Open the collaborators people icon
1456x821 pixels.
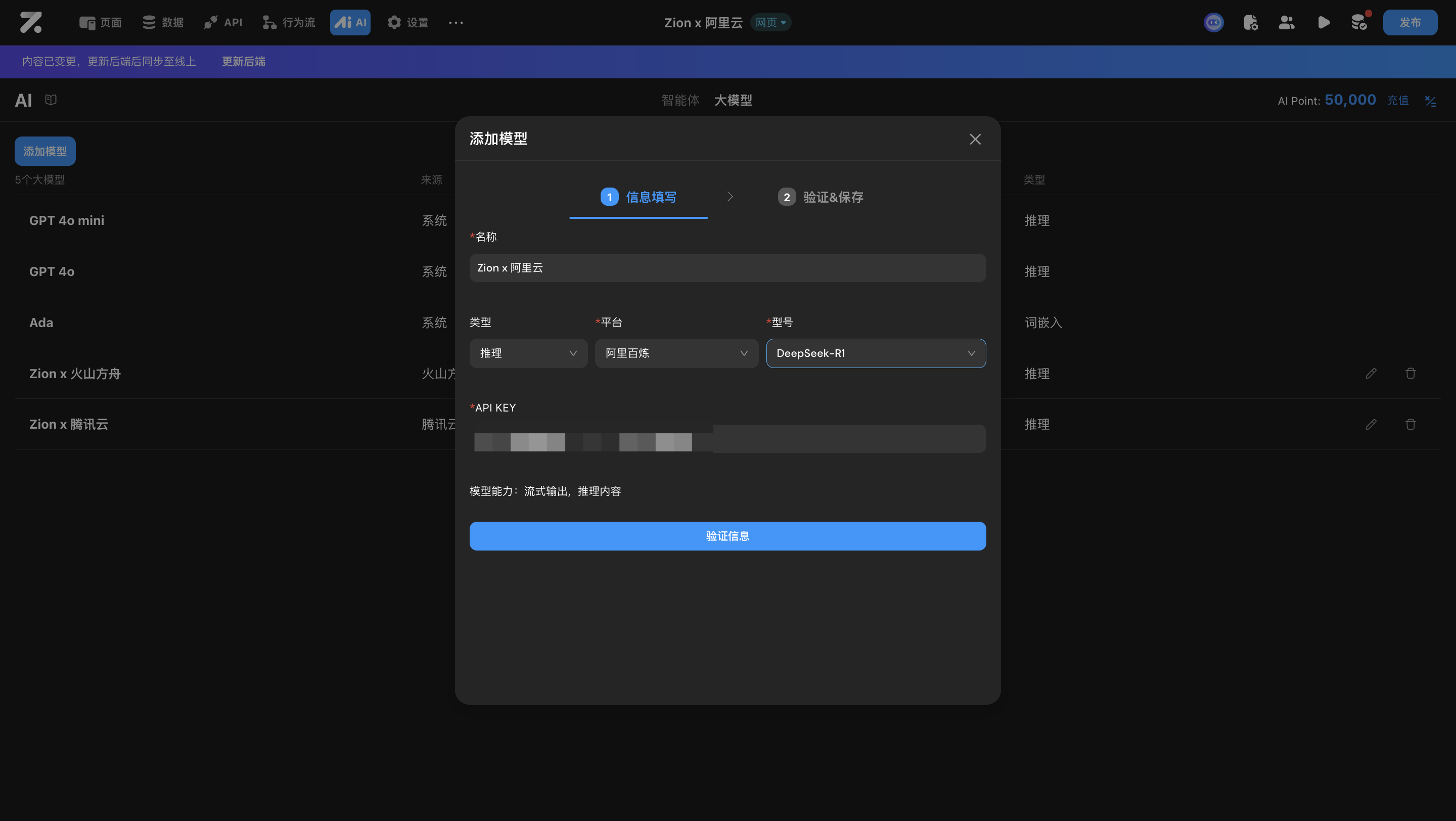tap(1287, 23)
